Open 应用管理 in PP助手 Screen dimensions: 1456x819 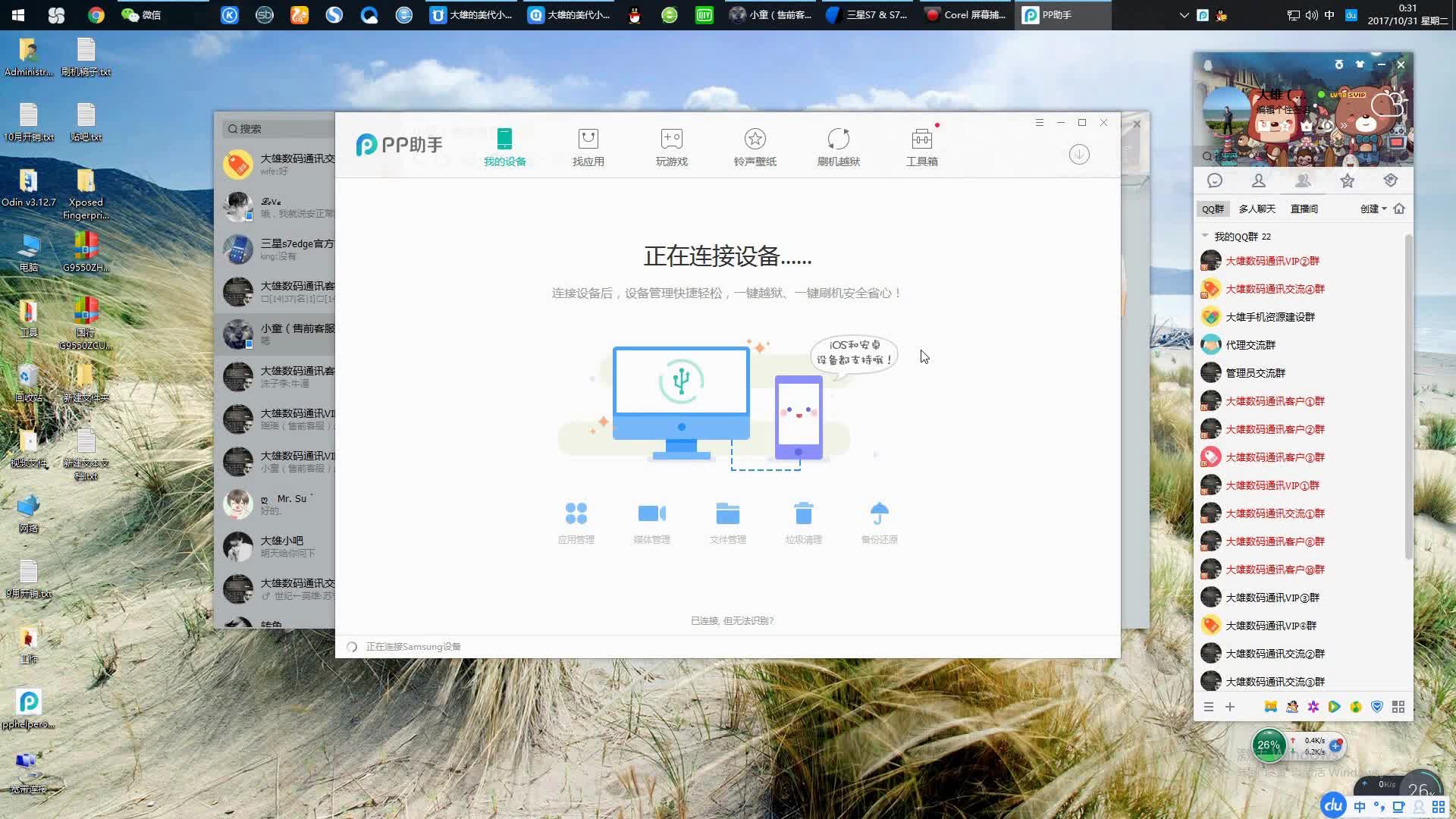click(577, 522)
